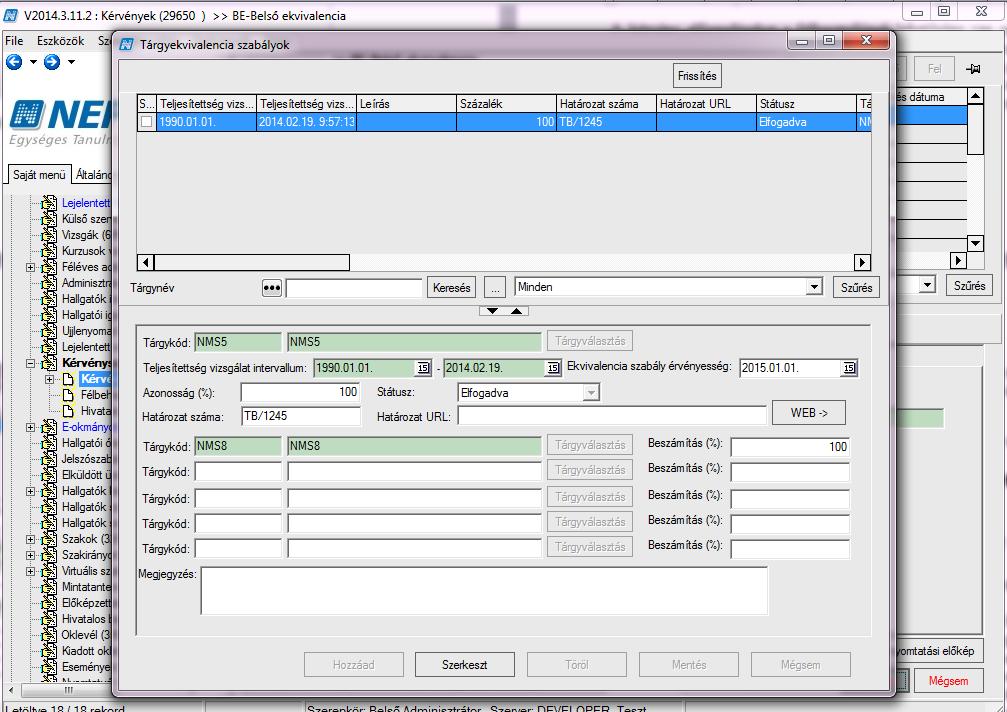1007x712 pixels.
Task: Open calendar picker next to 2014.02.19. date field
Action: (553, 368)
